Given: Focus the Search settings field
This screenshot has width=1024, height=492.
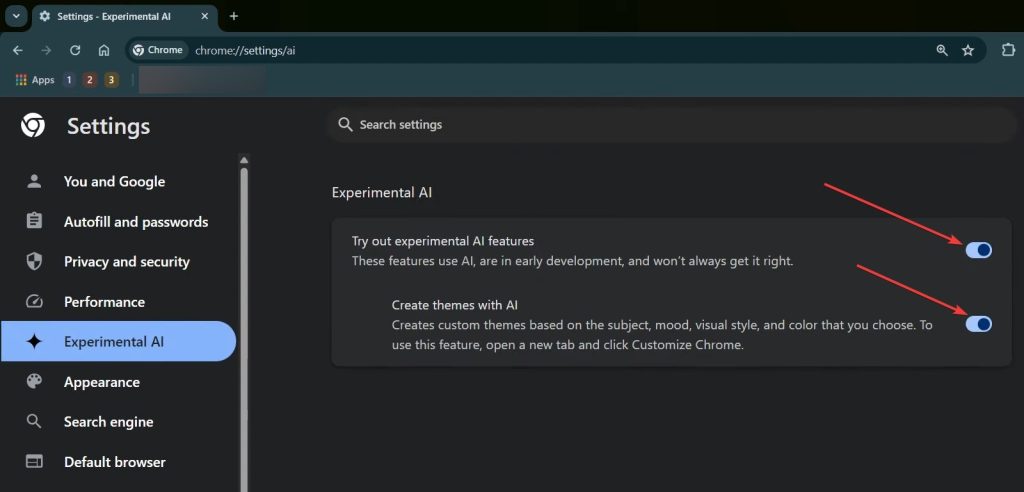Looking at the screenshot, I should pos(671,125).
